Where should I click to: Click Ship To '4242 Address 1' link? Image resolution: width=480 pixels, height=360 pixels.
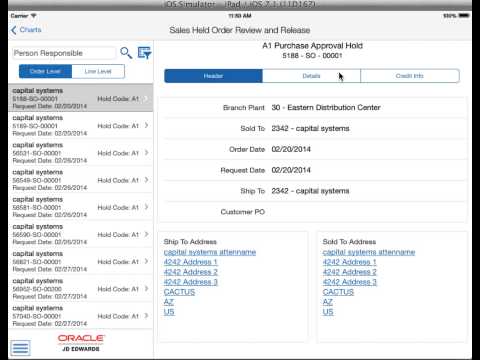[190, 262]
